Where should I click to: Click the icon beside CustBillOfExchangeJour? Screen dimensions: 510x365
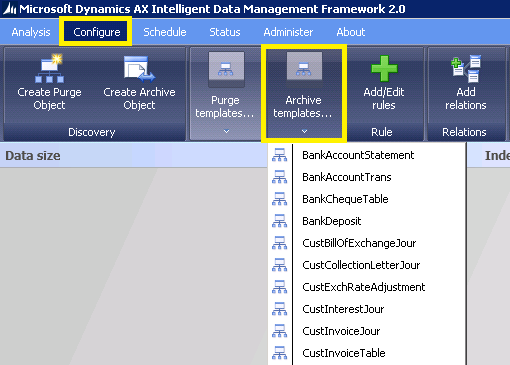279,243
